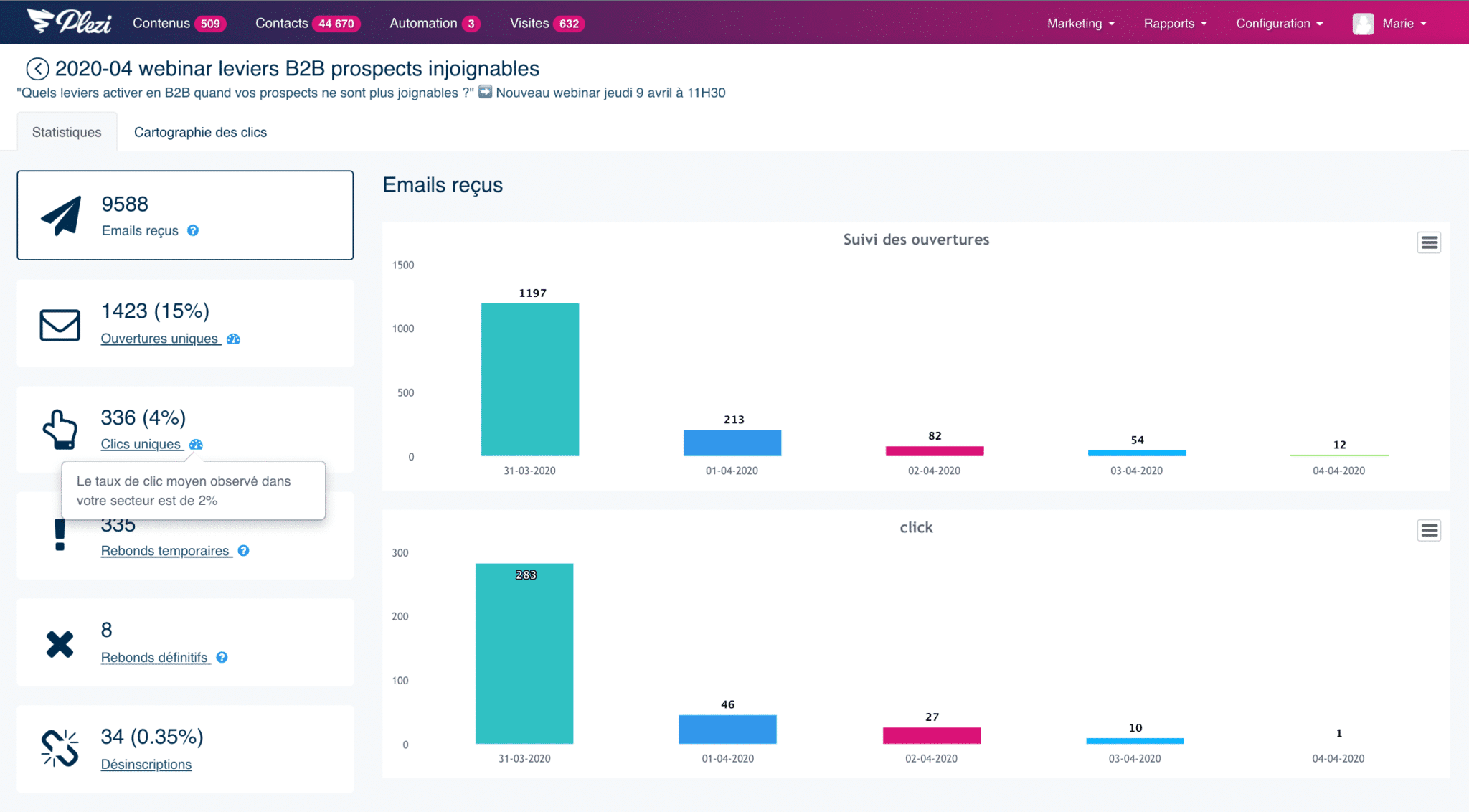Switch to the Cartographie des clics tab
The width and height of the screenshot is (1469, 812).
click(202, 131)
